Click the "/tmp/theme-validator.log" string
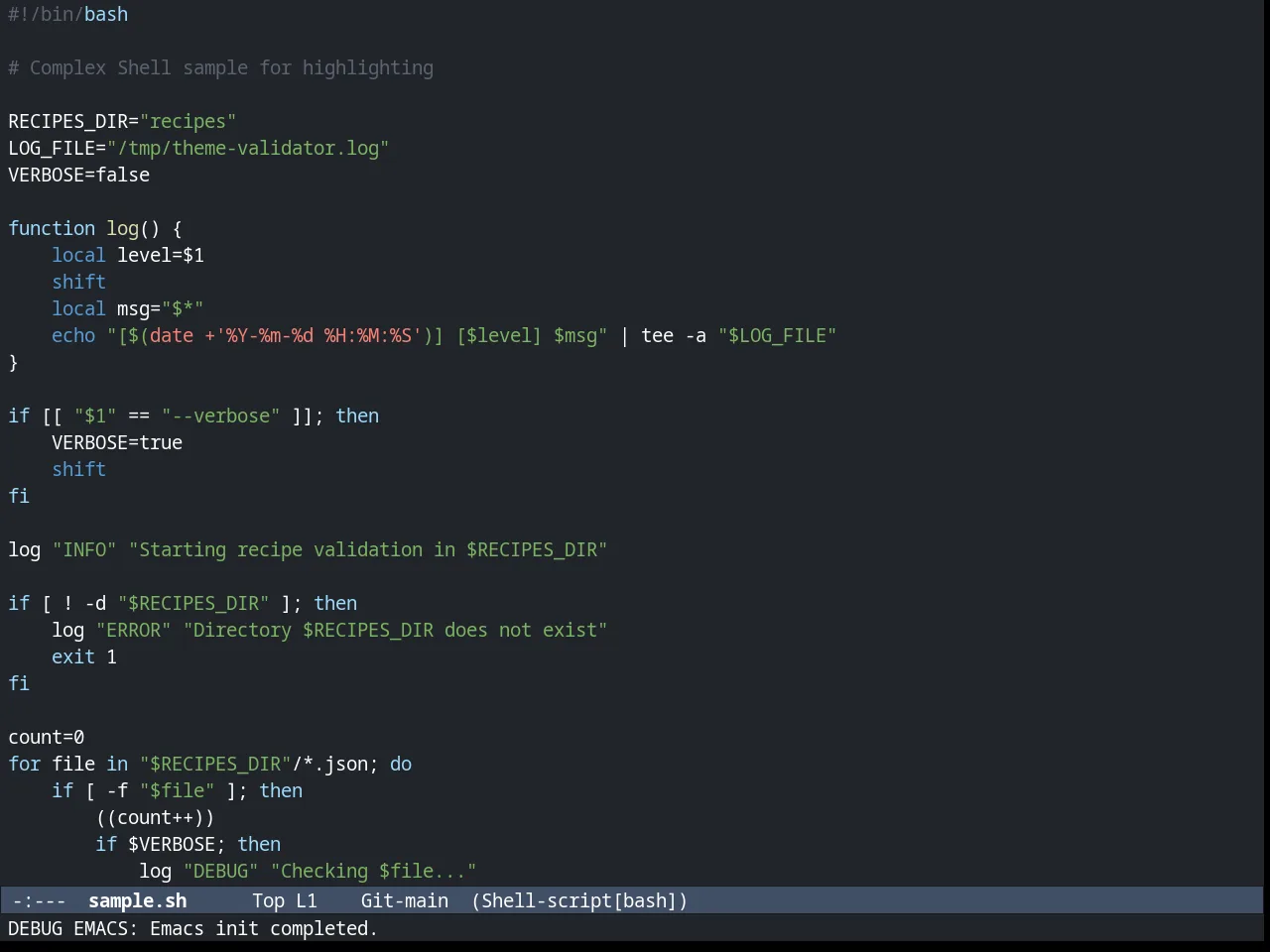The width and height of the screenshot is (1270, 952). click(248, 148)
